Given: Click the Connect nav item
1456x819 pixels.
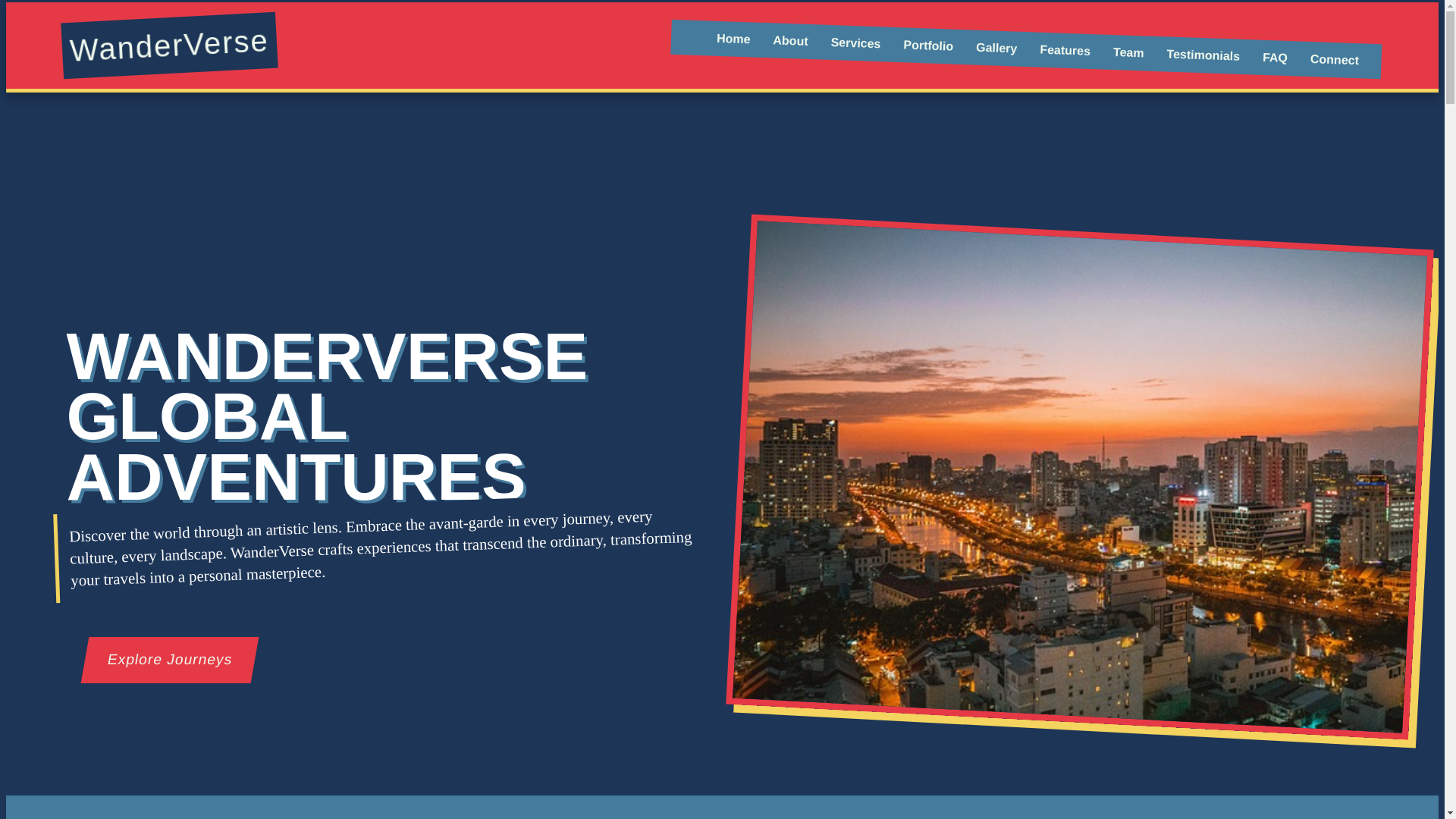Looking at the screenshot, I should pyautogui.click(x=1335, y=60).
